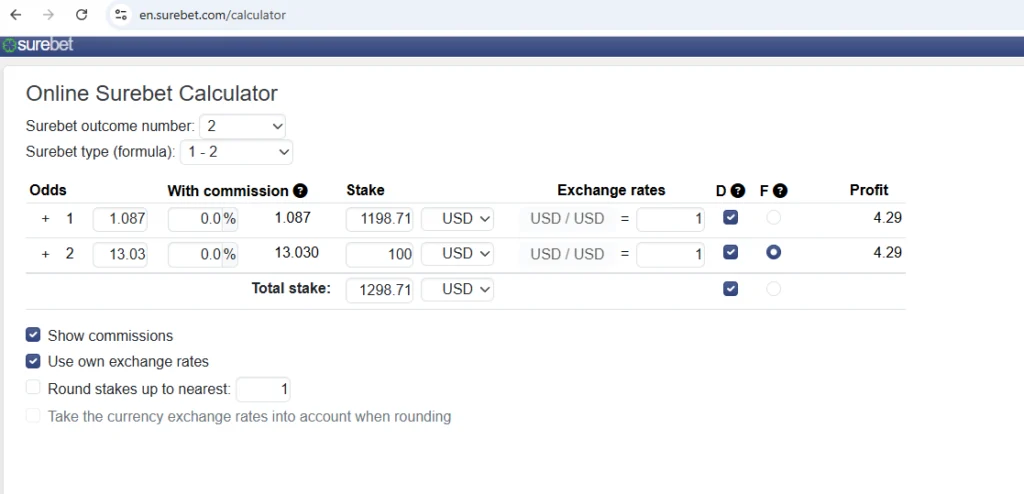
Task: Click the Show commissions label text
Action: [110, 336]
